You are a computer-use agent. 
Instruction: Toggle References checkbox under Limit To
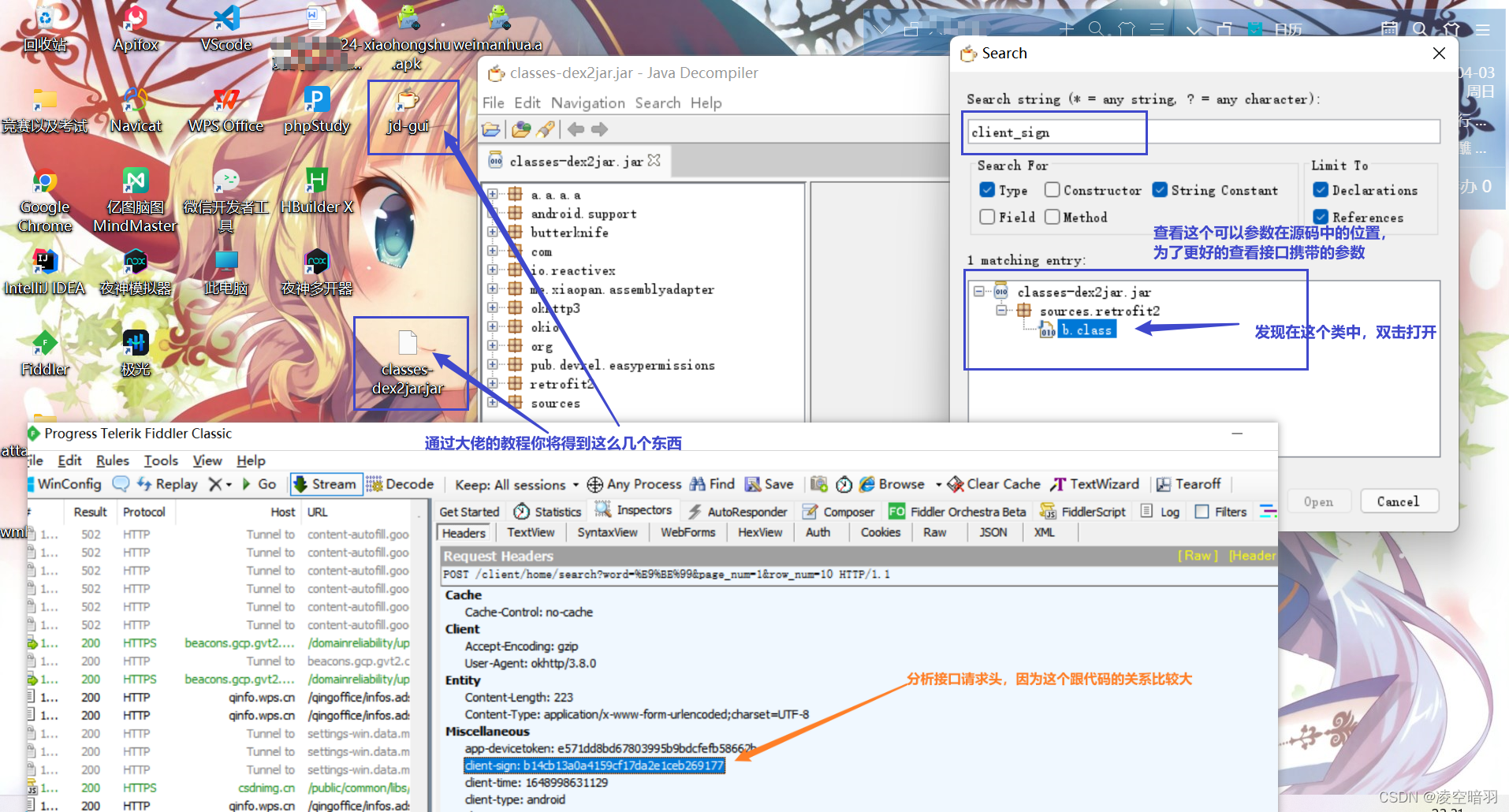coord(1321,217)
